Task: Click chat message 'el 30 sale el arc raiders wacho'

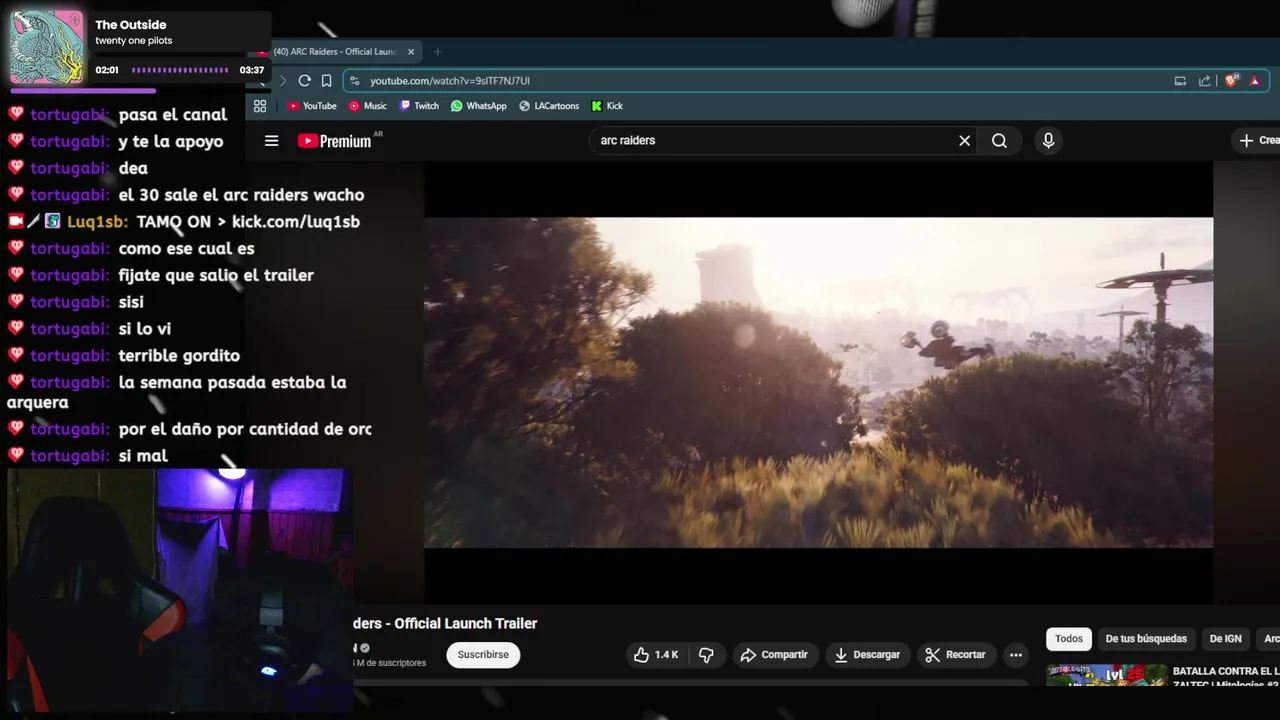Action: tap(241, 195)
